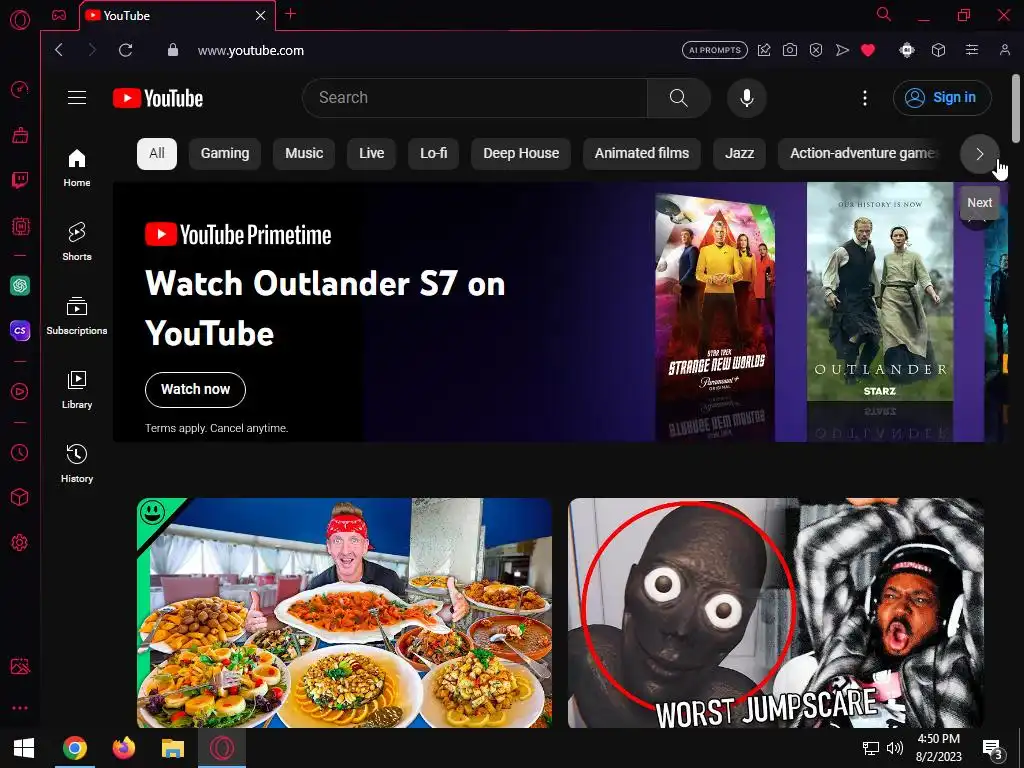Open Player sidebar icon
1024x768 pixels.
(20, 391)
